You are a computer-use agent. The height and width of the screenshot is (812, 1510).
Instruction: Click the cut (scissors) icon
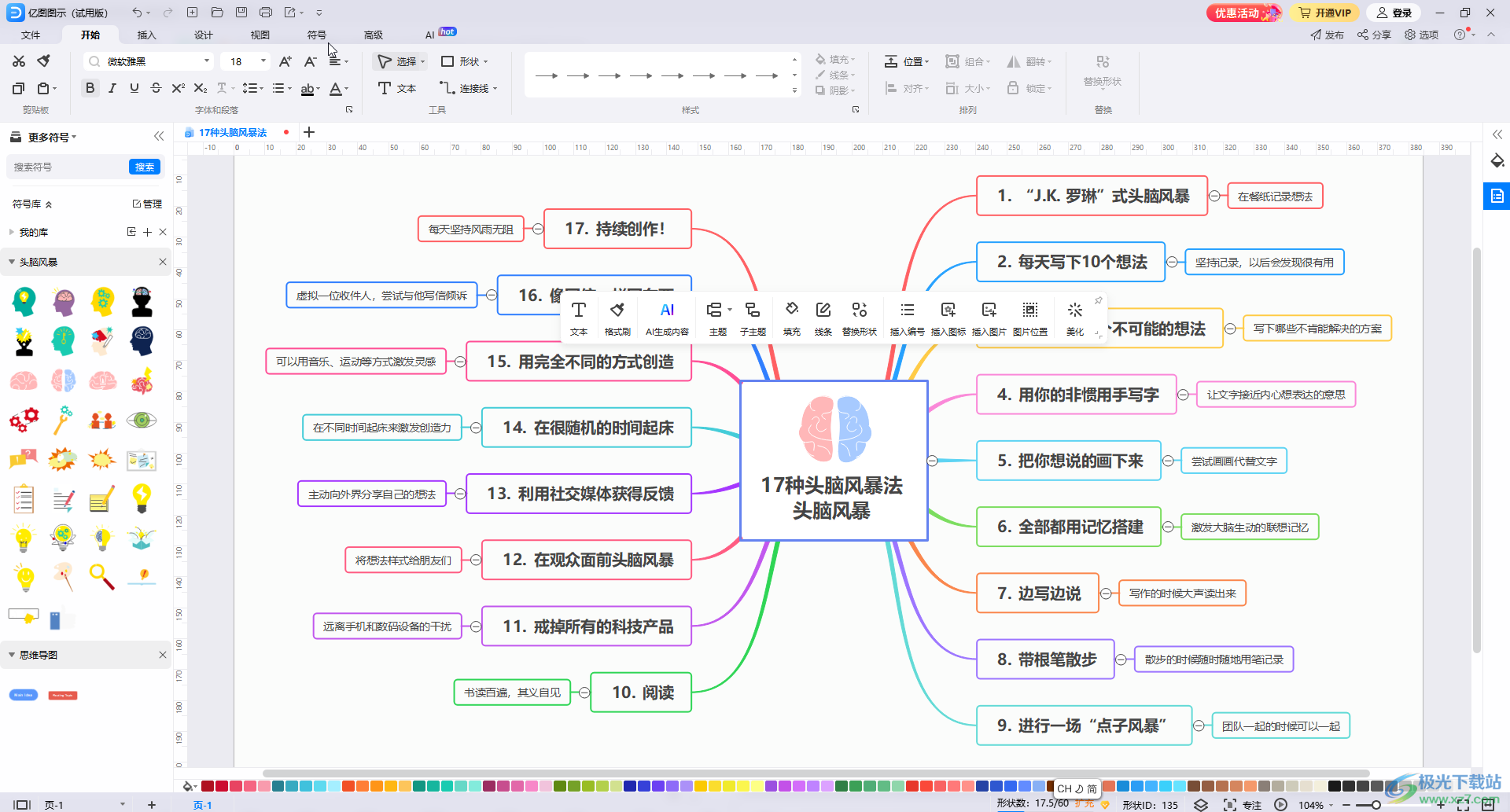click(19, 61)
